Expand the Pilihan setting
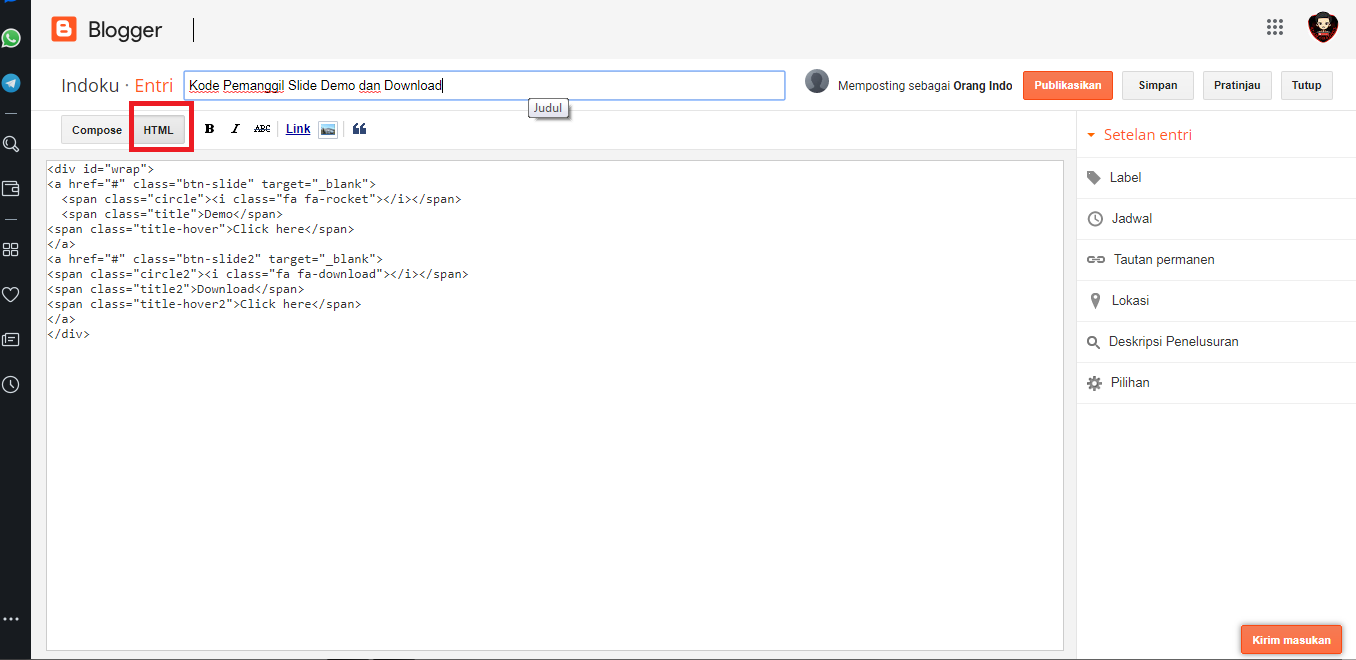Viewport: 1356px width, 660px height. tap(1215, 382)
